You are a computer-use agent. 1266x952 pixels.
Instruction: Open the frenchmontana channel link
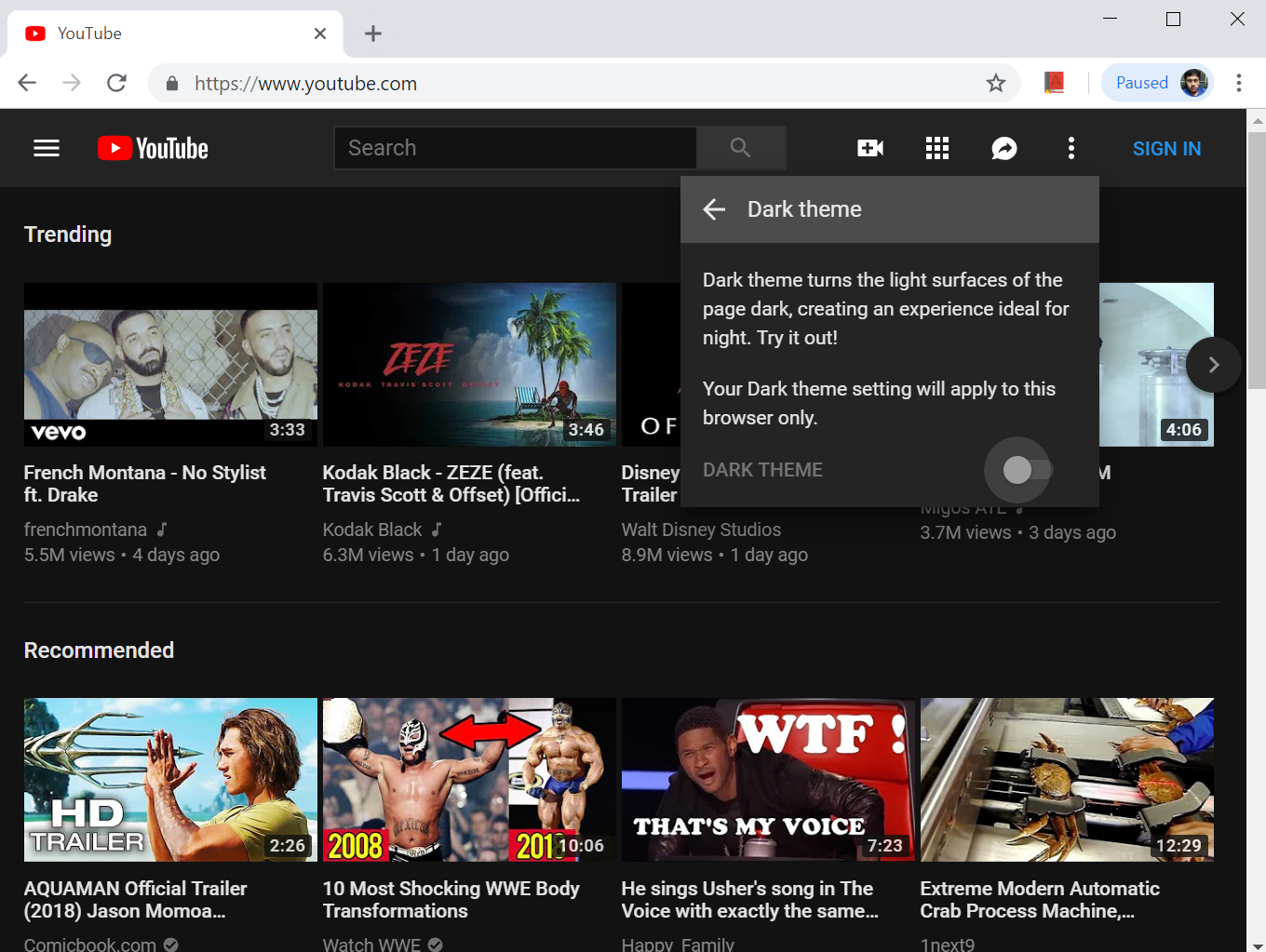tap(86, 529)
